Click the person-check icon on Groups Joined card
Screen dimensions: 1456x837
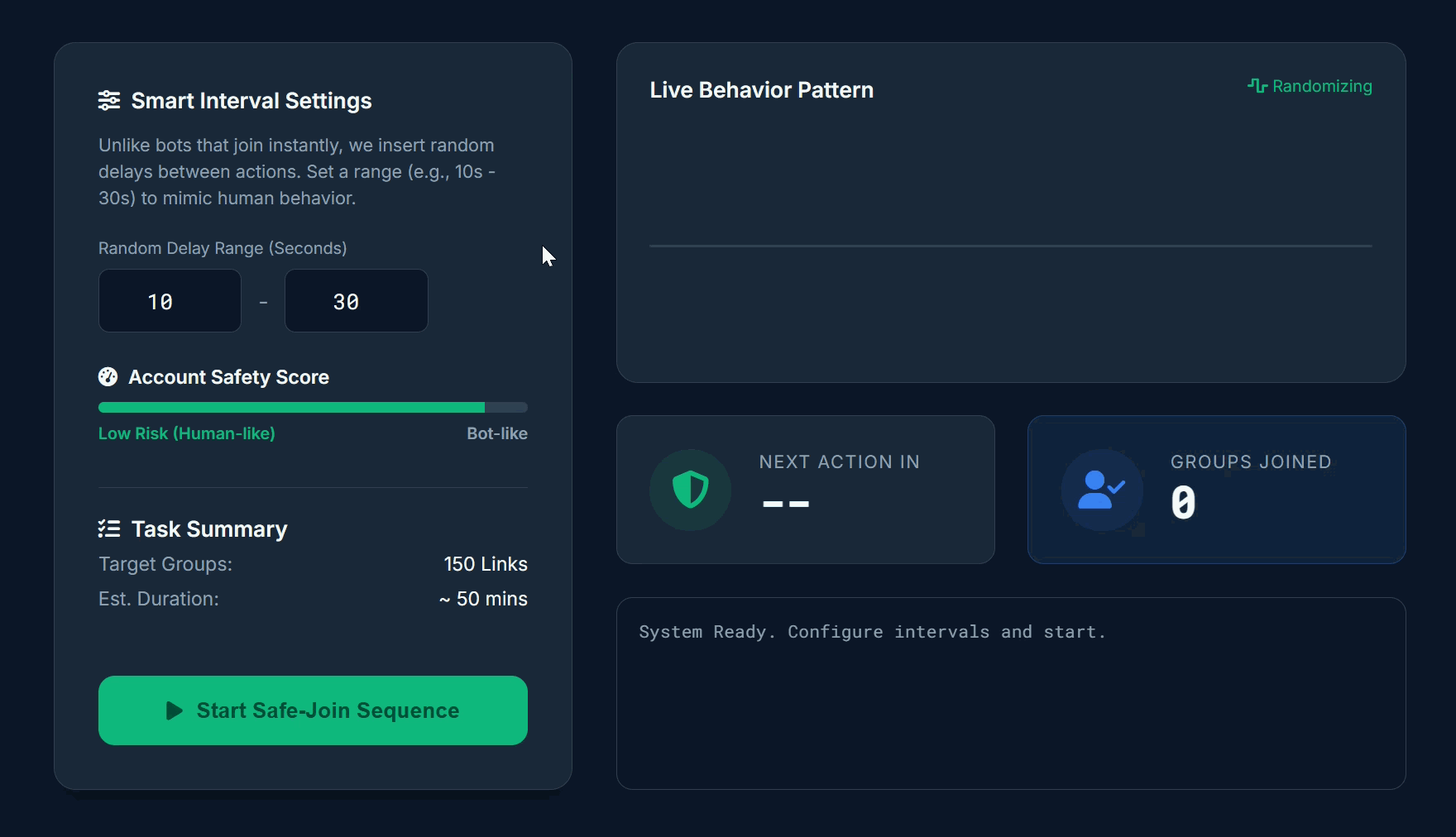[1101, 490]
